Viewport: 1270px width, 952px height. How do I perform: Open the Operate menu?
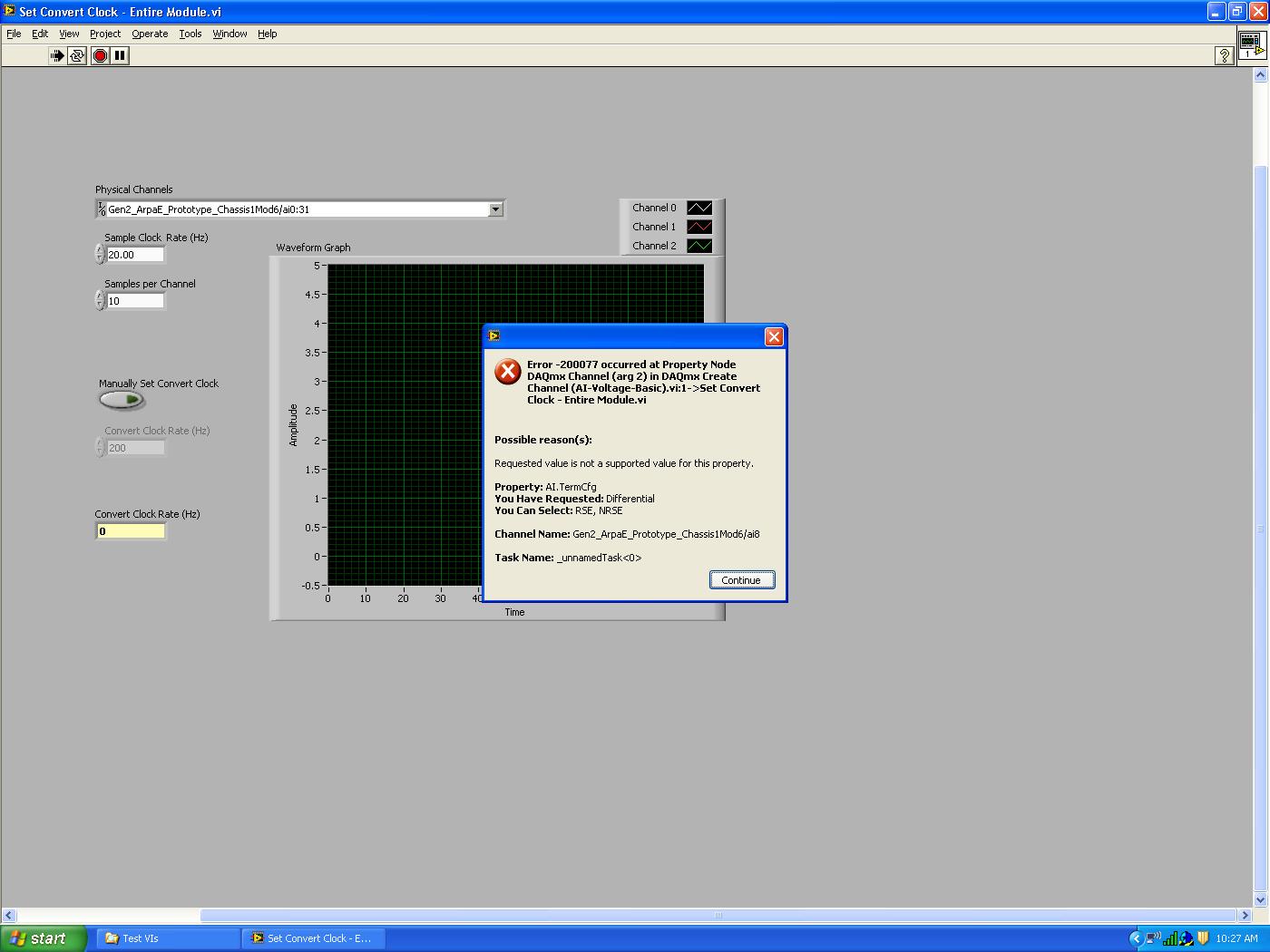(x=150, y=34)
